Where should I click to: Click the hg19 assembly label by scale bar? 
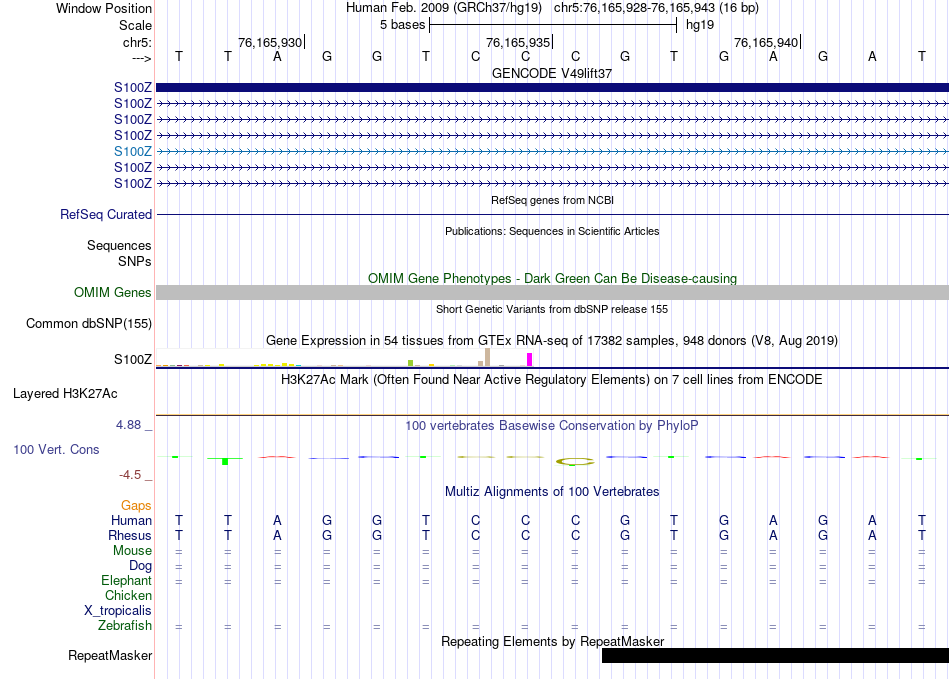click(x=700, y=25)
